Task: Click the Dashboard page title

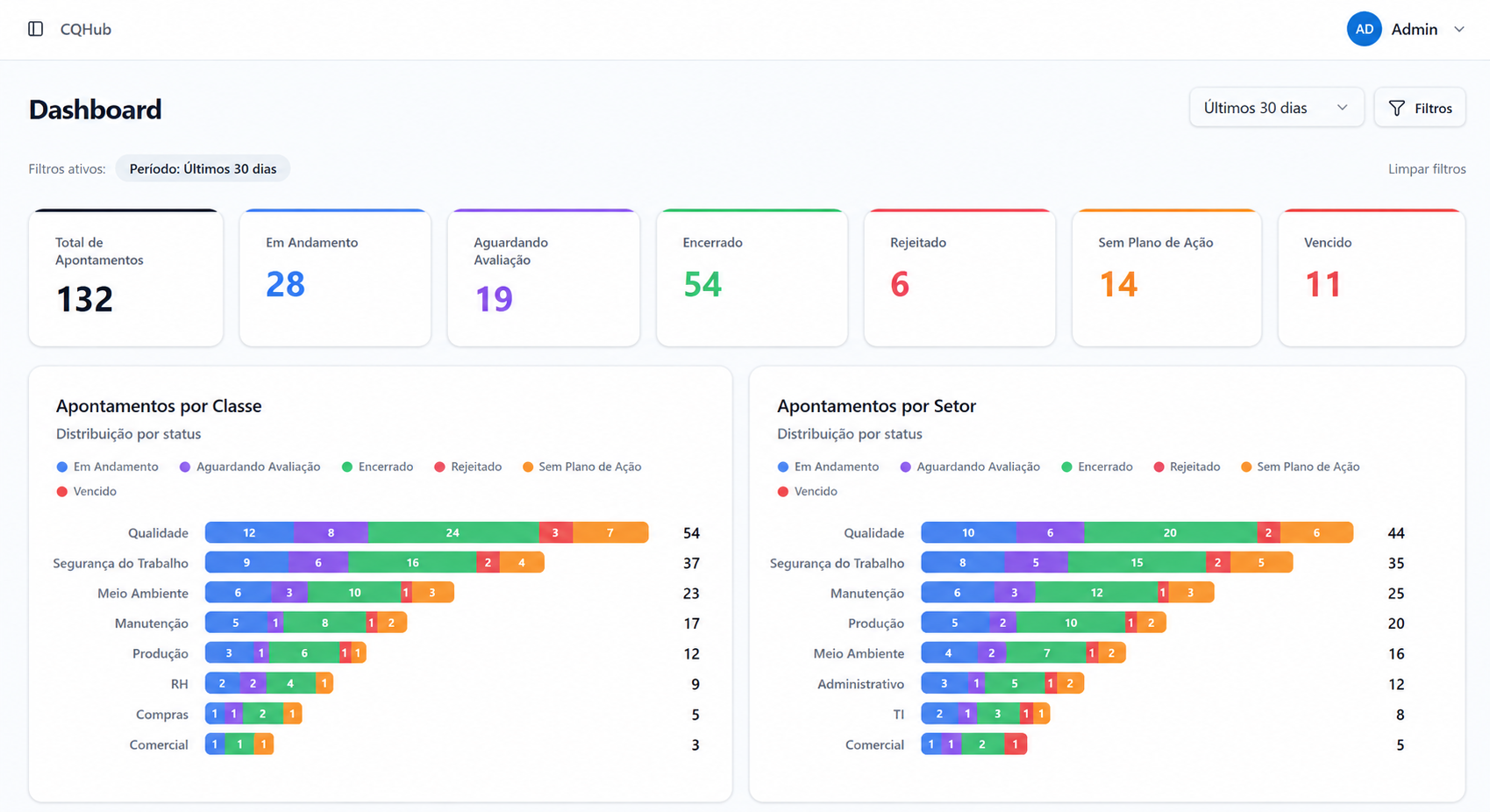Action: (95, 109)
